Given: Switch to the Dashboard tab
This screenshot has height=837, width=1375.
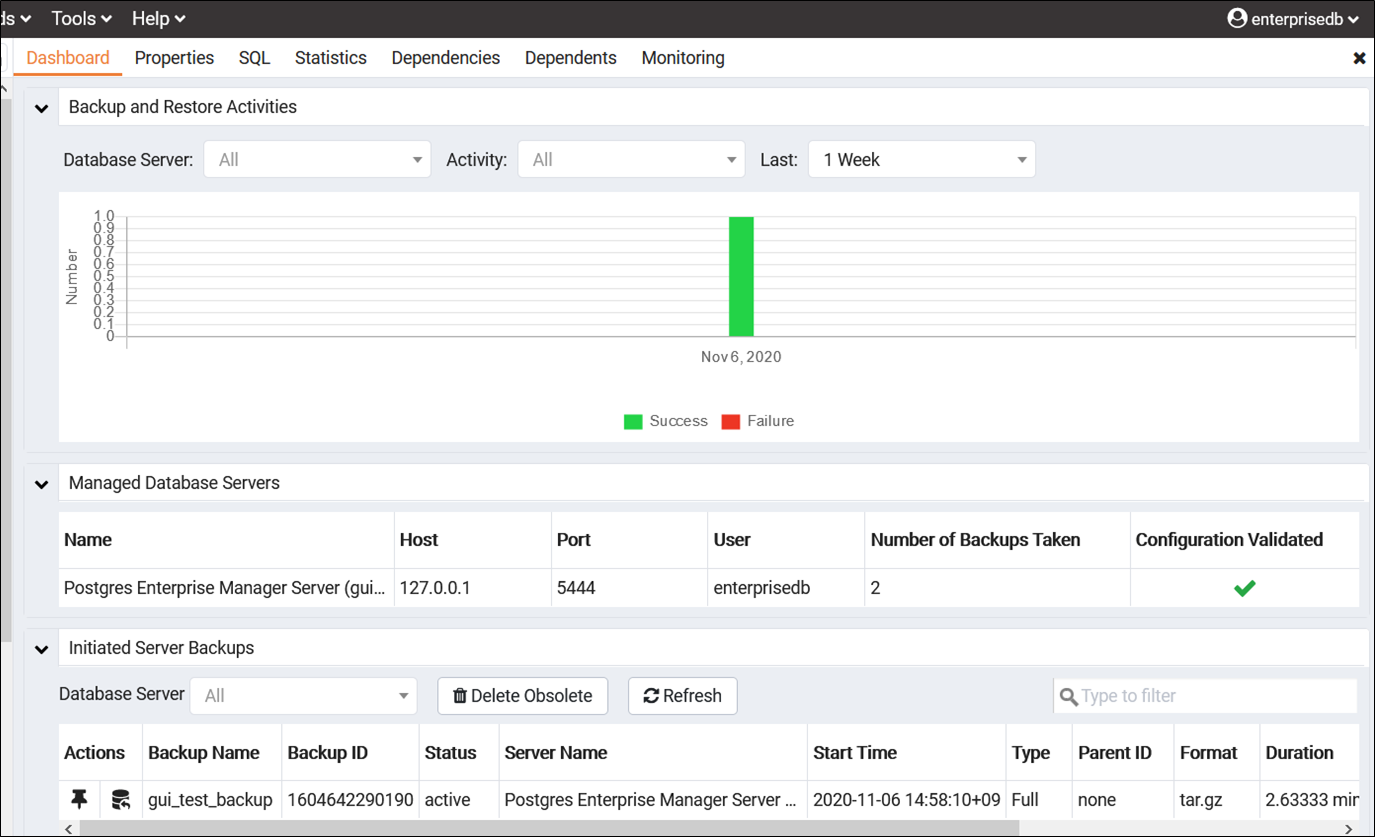Looking at the screenshot, I should [x=68, y=58].
